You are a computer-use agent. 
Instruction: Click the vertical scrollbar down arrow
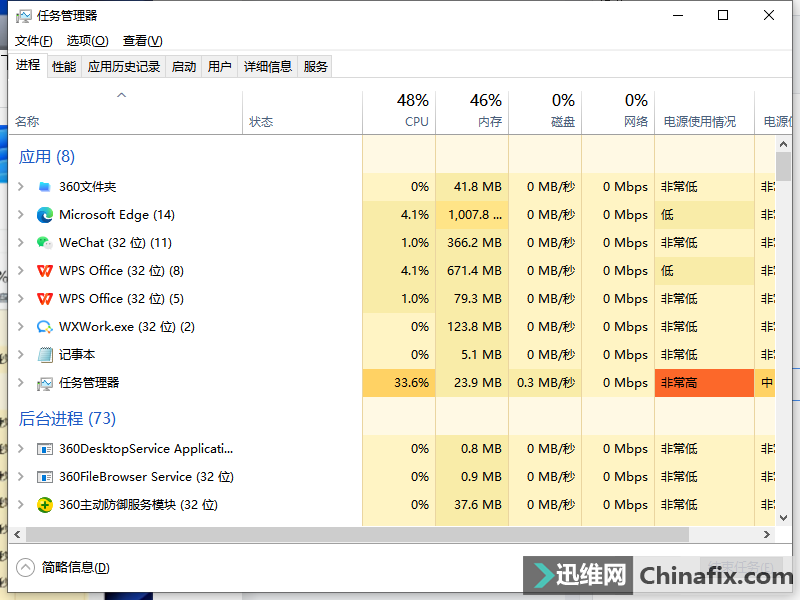coord(783,518)
